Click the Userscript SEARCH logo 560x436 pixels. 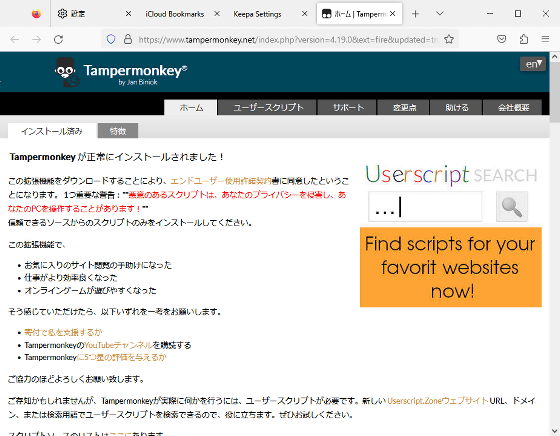click(x=451, y=175)
